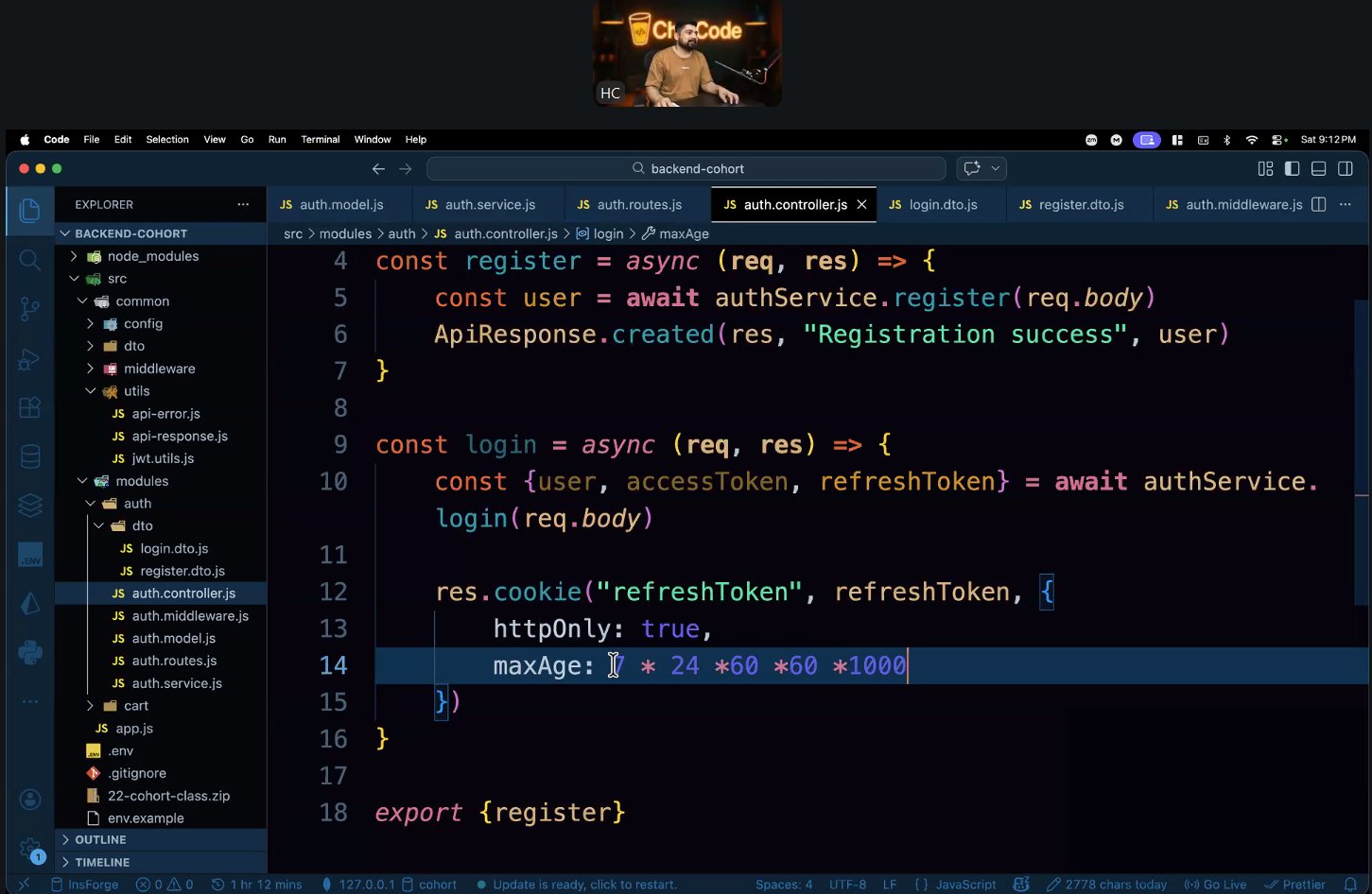This screenshot has width=1372, height=894.
Task: Open the Accounts icon in activity bar
Action: click(29, 799)
